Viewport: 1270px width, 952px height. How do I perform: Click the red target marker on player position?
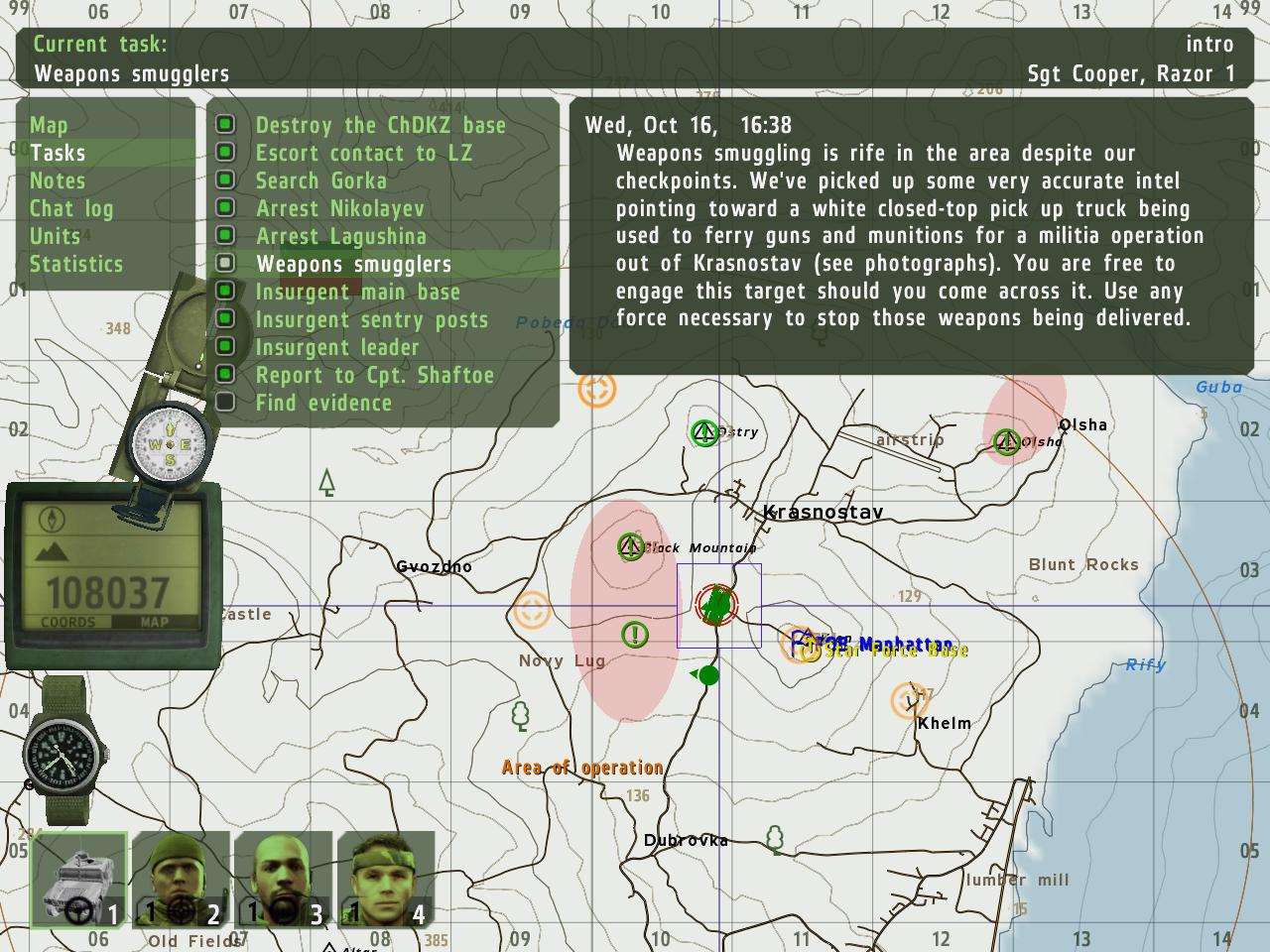(714, 605)
